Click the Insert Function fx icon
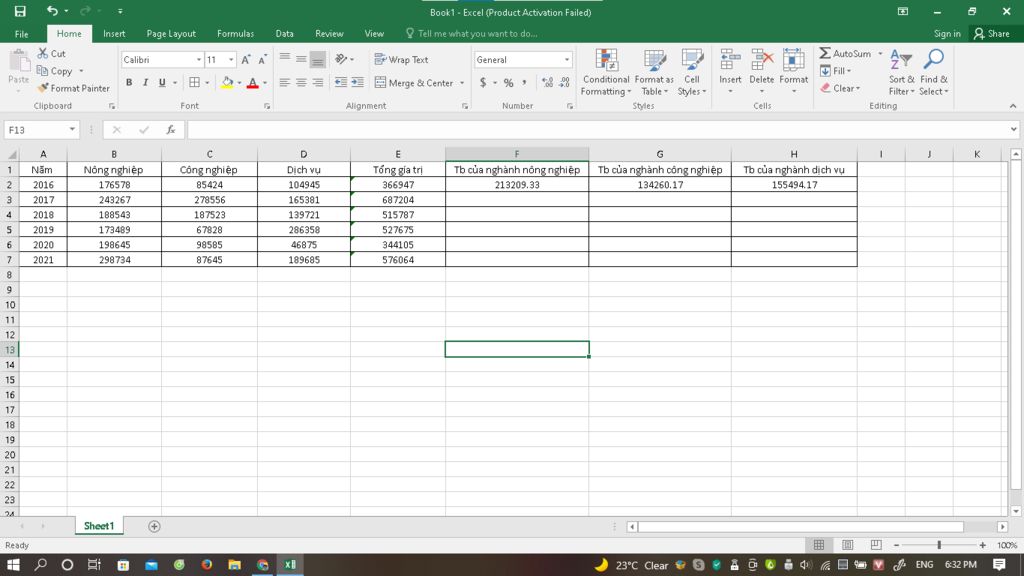Screen dimensions: 1024x576 coord(170,130)
